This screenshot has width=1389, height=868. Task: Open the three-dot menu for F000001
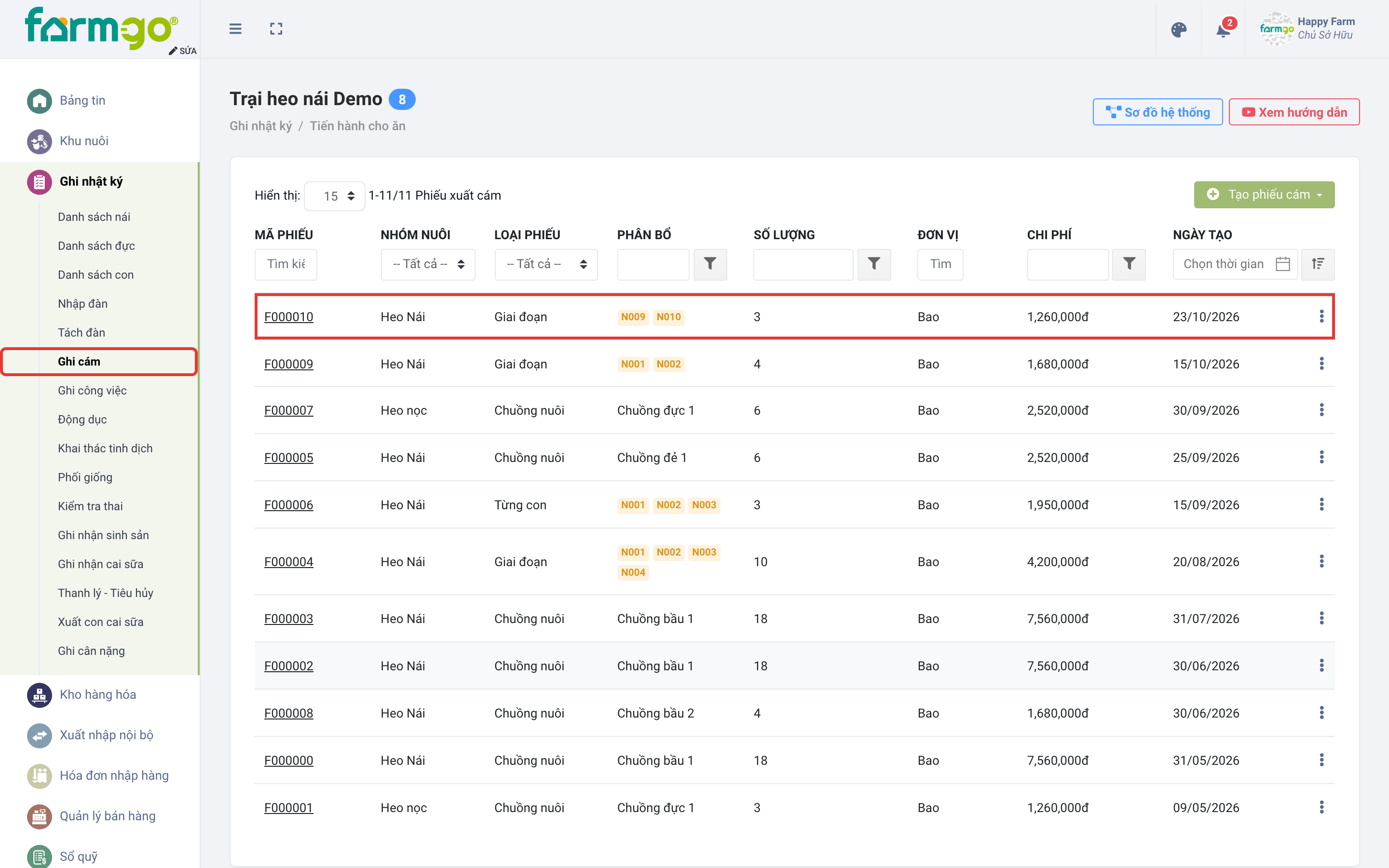coord(1321,807)
